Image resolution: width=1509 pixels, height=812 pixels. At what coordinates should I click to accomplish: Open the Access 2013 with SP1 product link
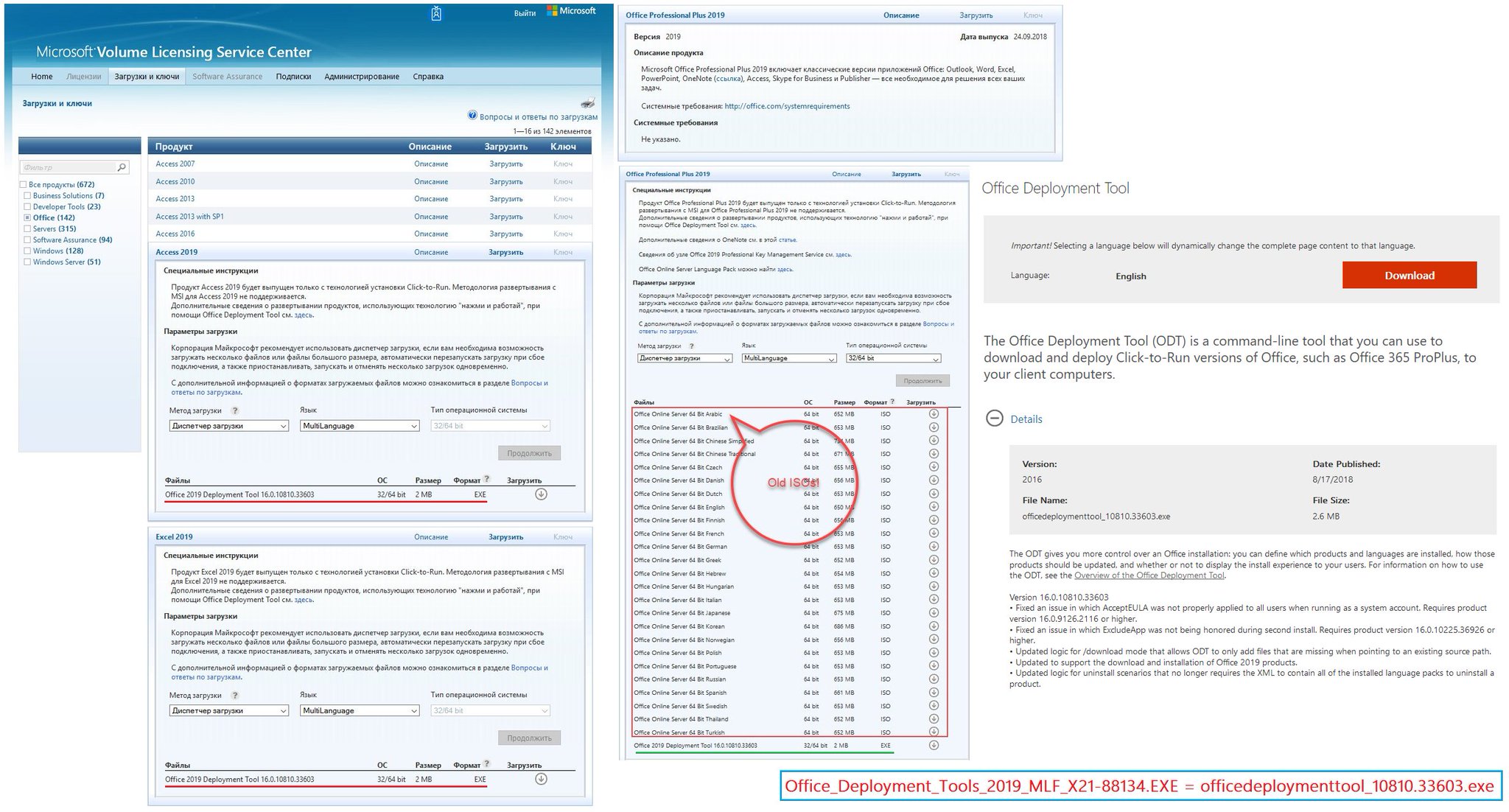(x=189, y=217)
